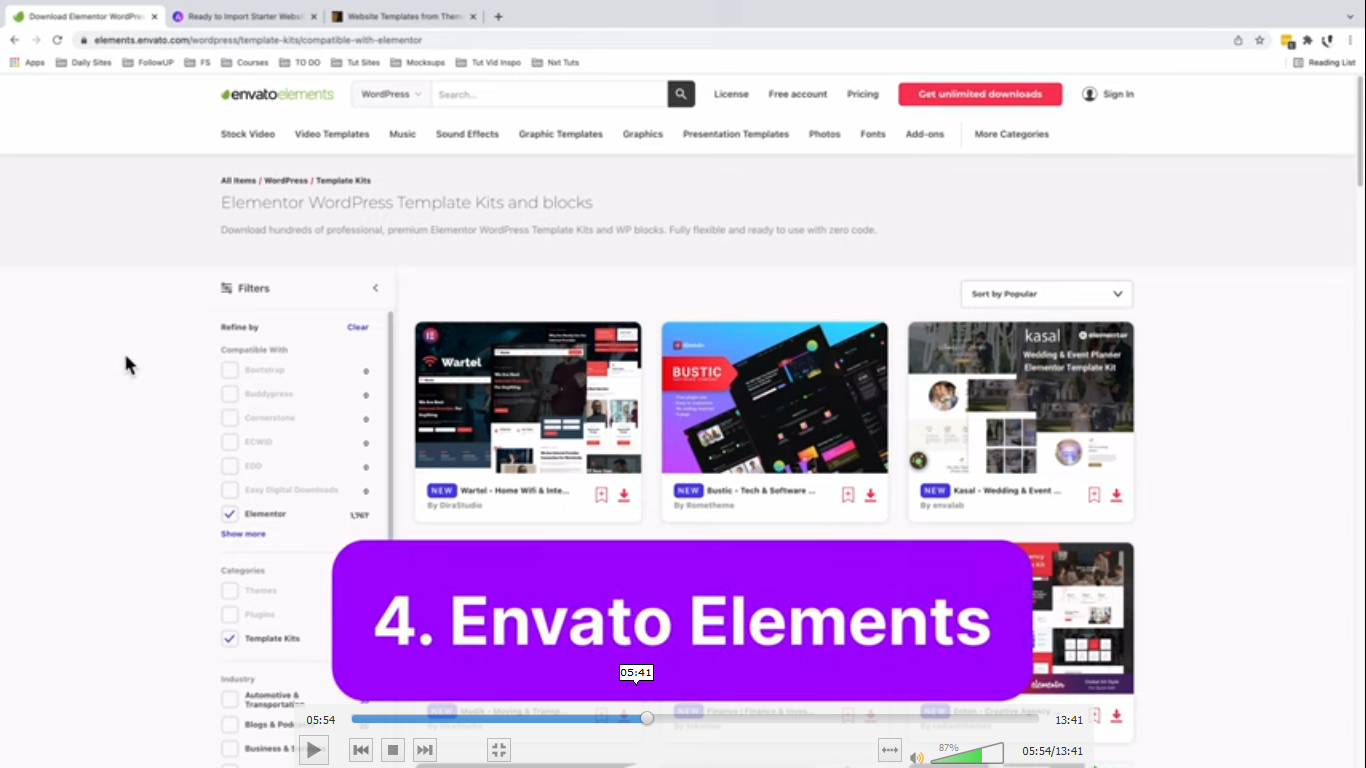Check the Cornerstone compatibility filter

230,418
